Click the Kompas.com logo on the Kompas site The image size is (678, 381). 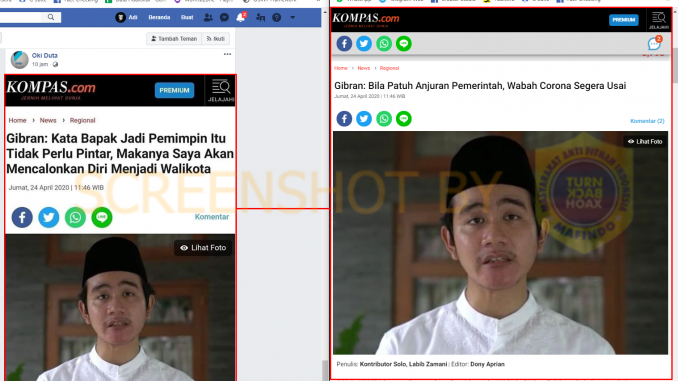pyautogui.click(x=366, y=19)
